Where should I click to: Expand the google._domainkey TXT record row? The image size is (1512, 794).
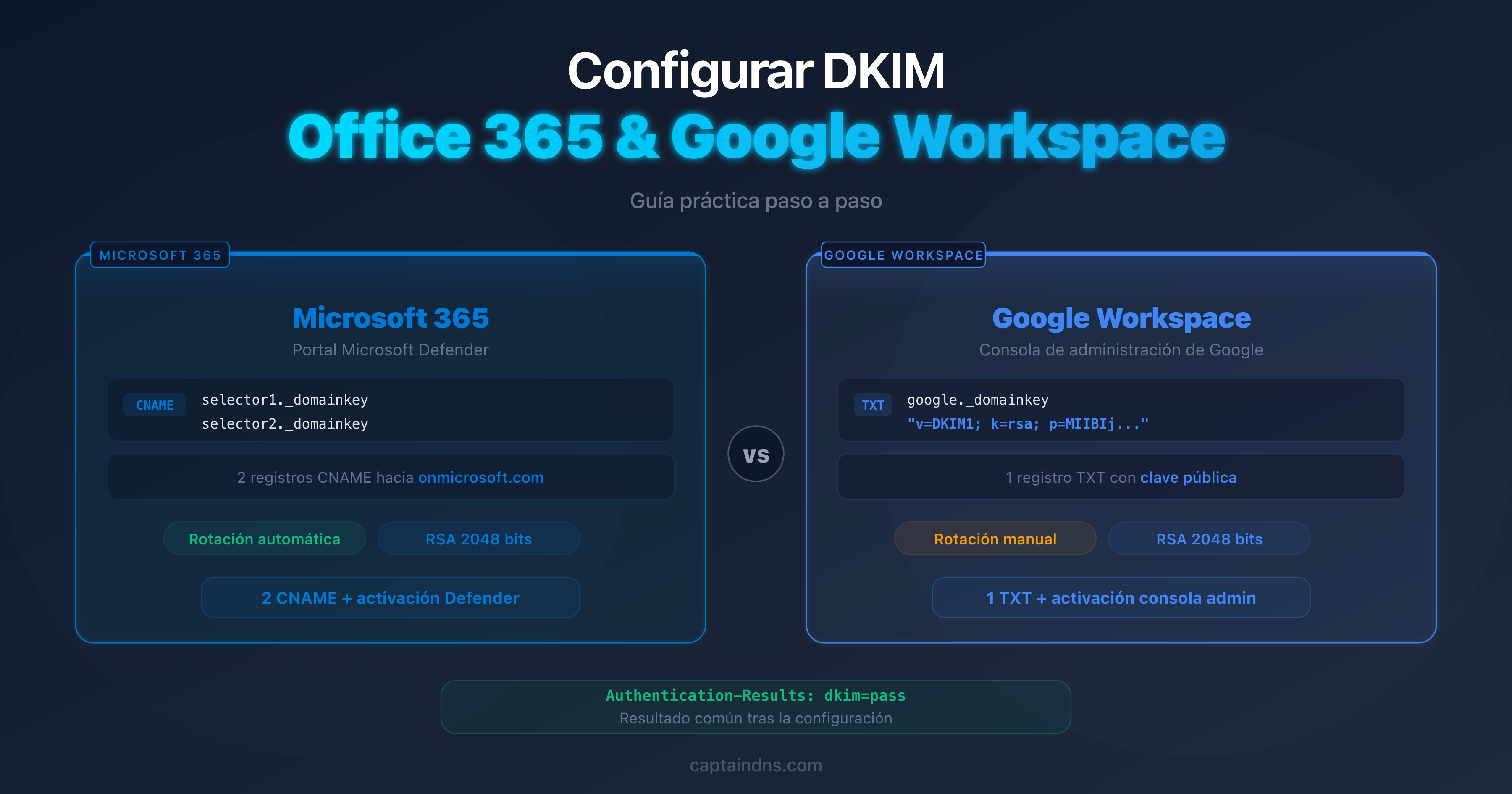coord(977,400)
